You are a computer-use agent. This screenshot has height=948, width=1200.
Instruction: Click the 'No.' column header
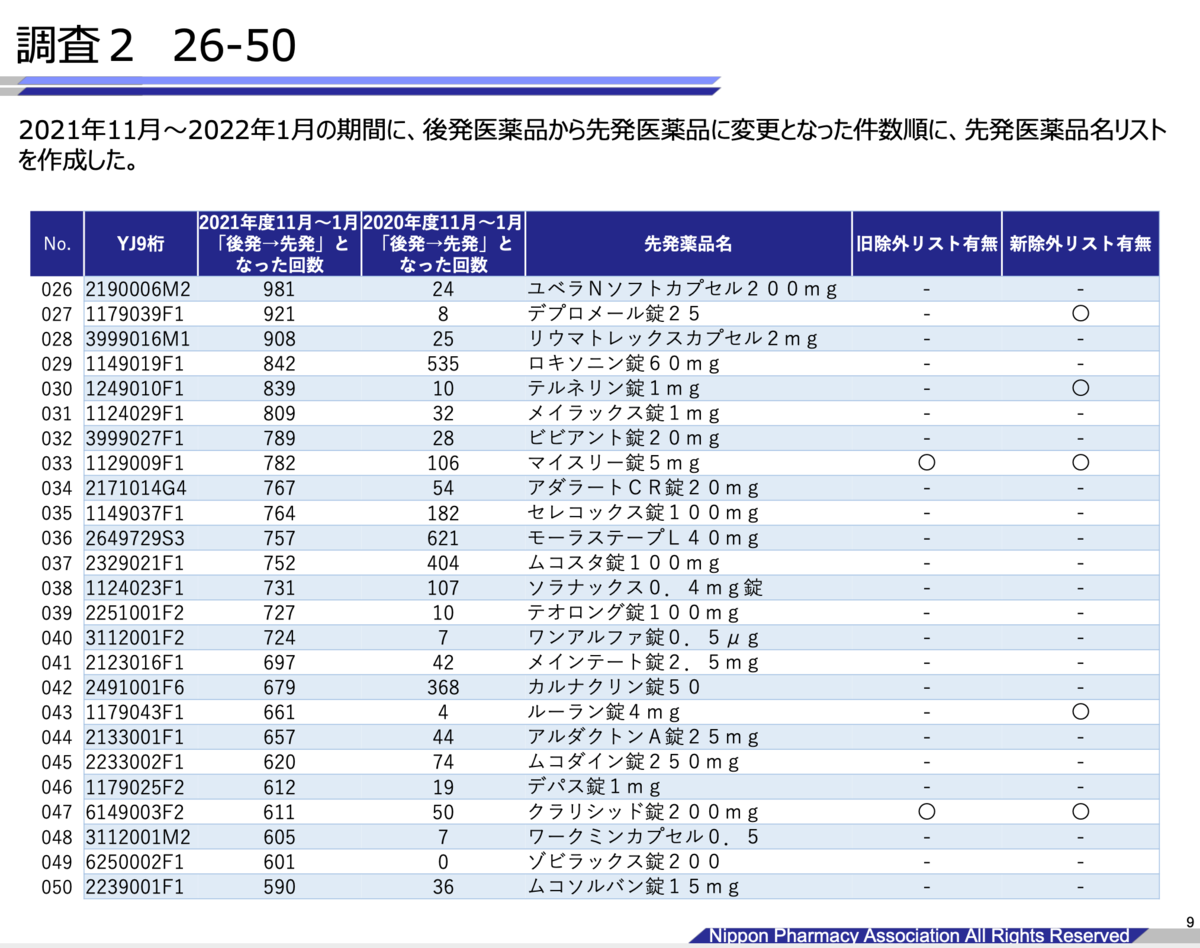[x=57, y=243]
